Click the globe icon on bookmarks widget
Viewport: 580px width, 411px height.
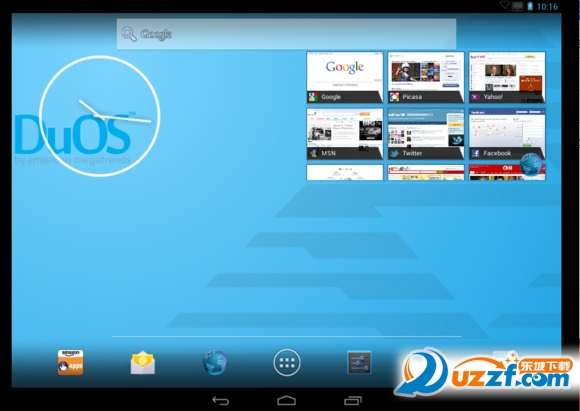(x=531, y=164)
